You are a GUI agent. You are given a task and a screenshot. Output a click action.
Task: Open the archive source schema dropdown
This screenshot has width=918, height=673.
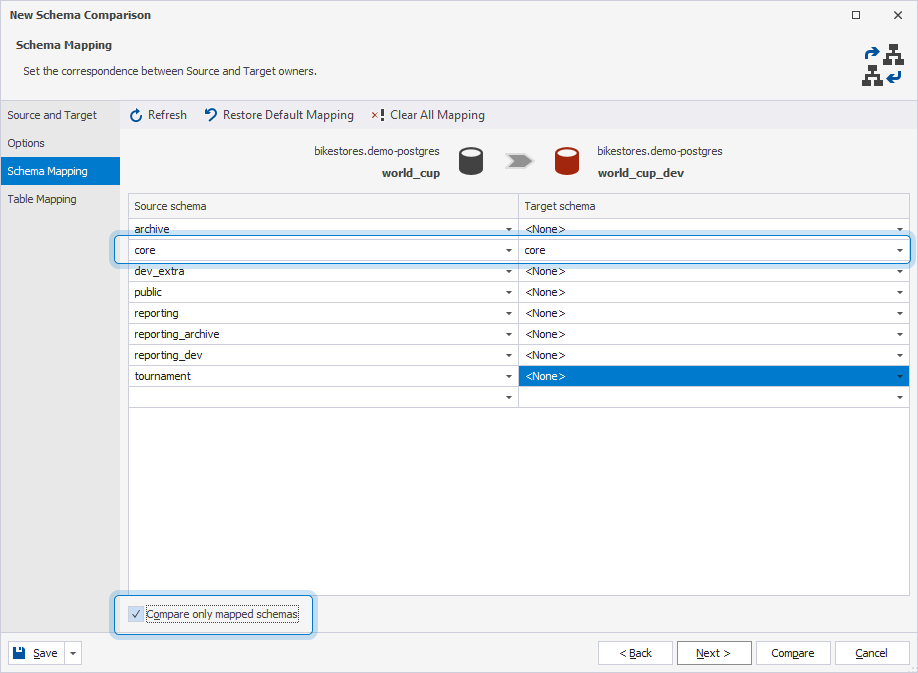[509, 229]
